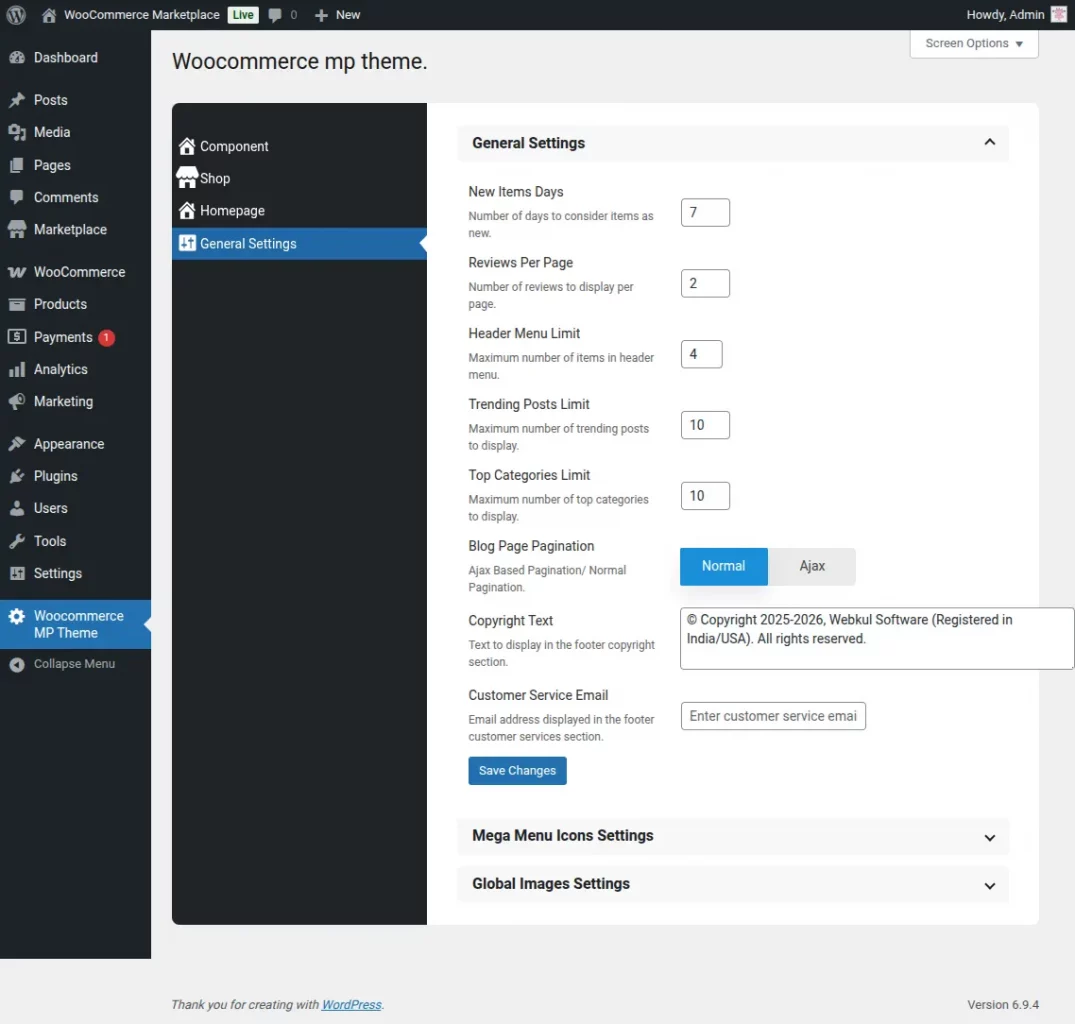Click the Collapse Menu arrow icon
The image size is (1075, 1024).
[x=17, y=664]
